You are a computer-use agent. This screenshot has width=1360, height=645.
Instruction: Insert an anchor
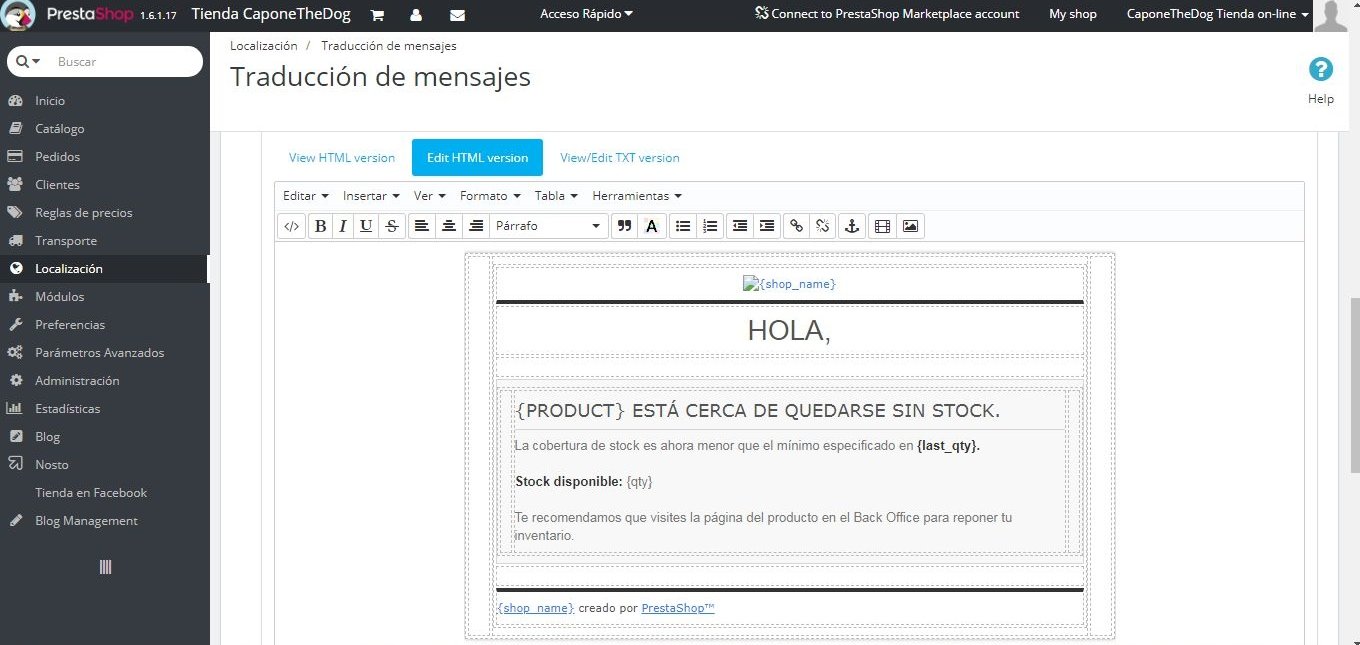[x=852, y=226]
